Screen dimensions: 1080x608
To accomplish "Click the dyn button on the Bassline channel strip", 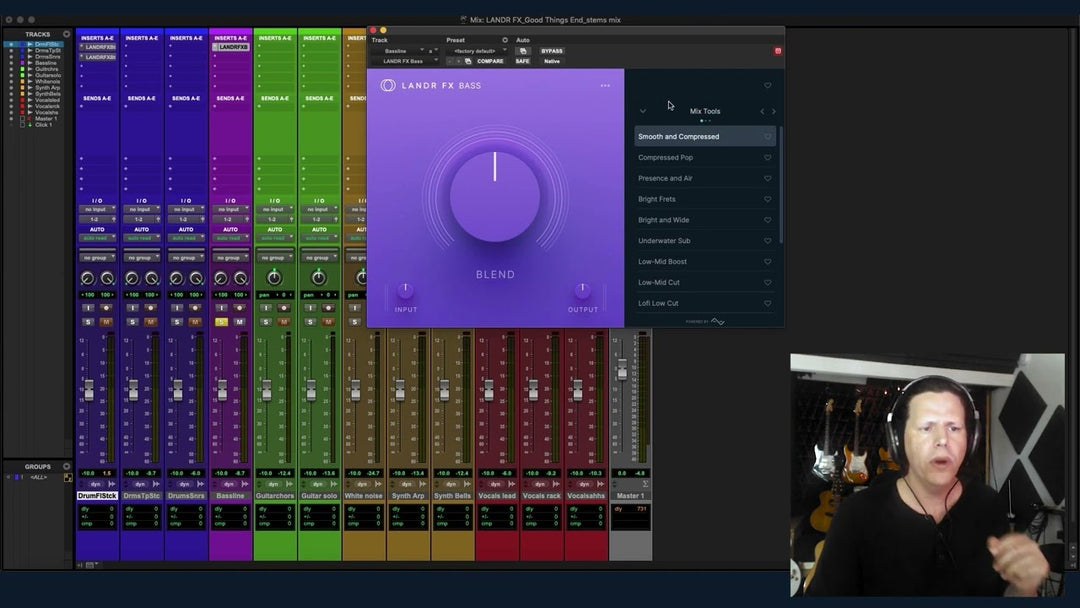I will [228, 484].
